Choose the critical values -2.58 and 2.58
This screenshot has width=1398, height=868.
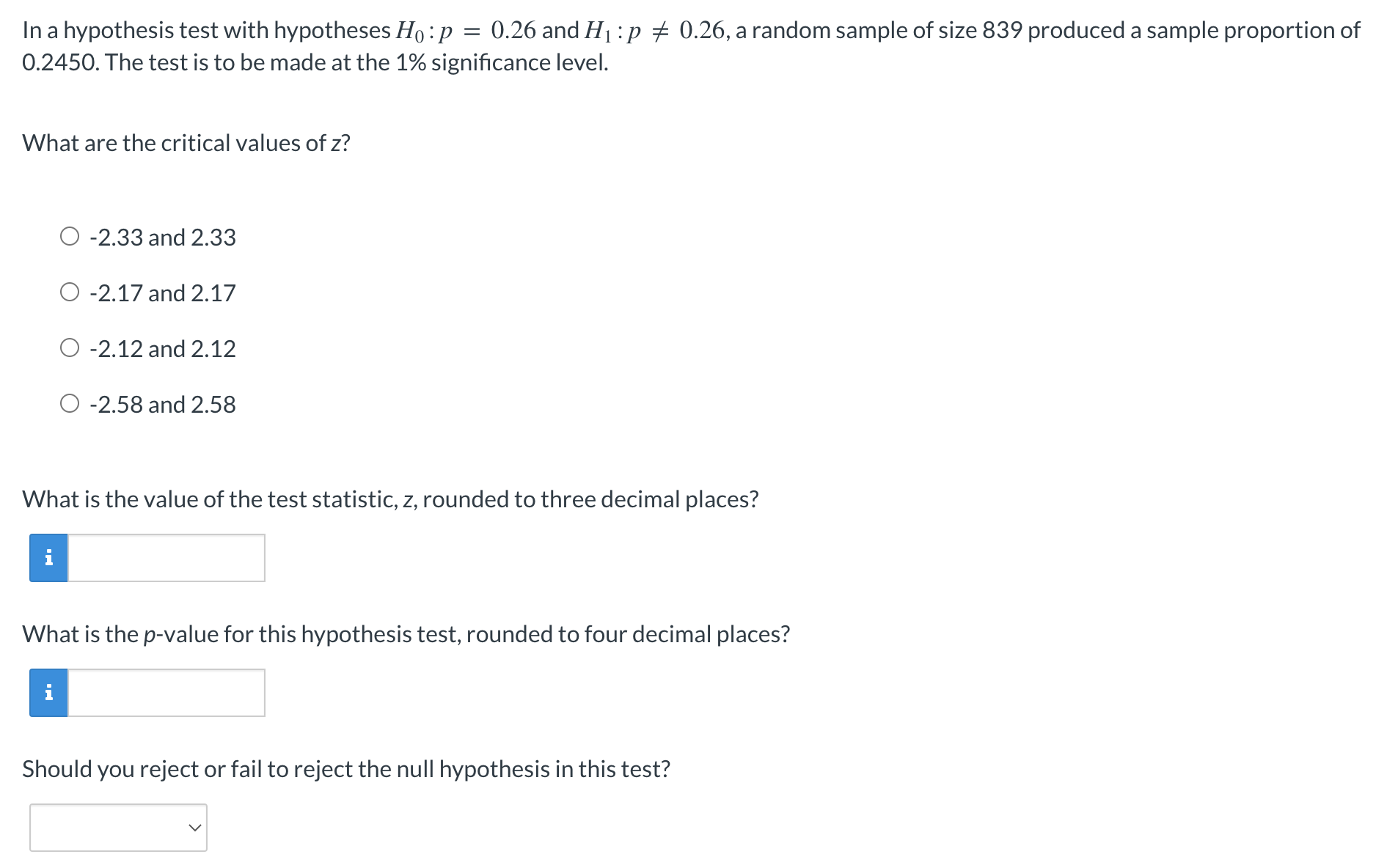(70, 402)
